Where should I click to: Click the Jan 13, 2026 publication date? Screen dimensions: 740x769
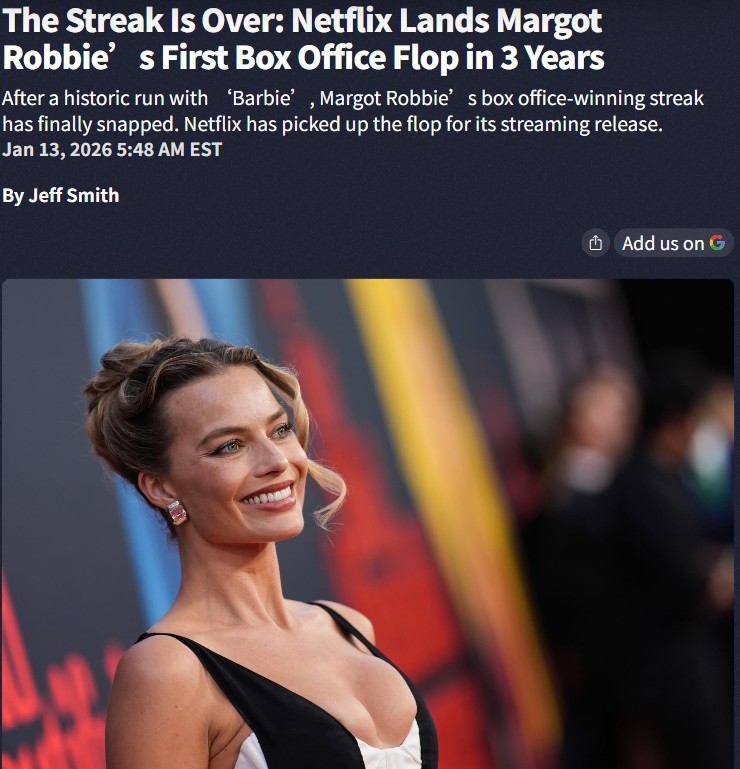pos(57,150)
